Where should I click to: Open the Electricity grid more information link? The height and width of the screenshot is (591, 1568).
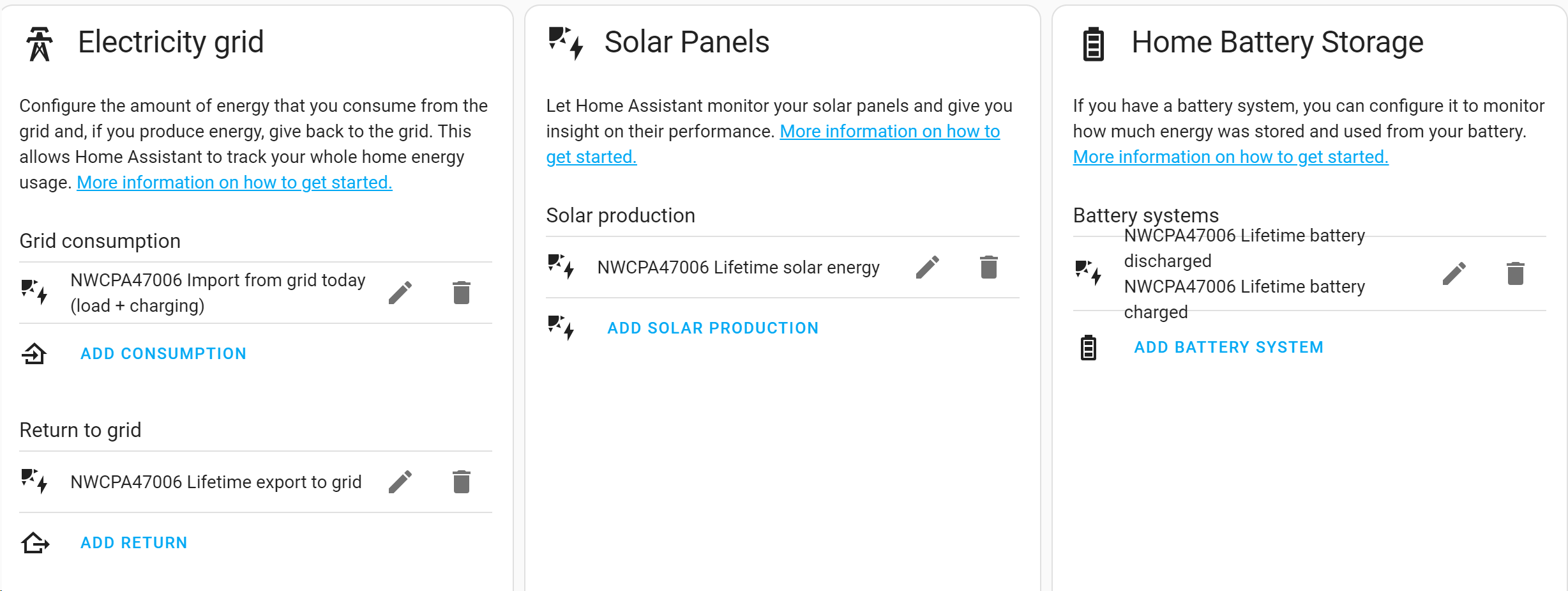(234, 183)
